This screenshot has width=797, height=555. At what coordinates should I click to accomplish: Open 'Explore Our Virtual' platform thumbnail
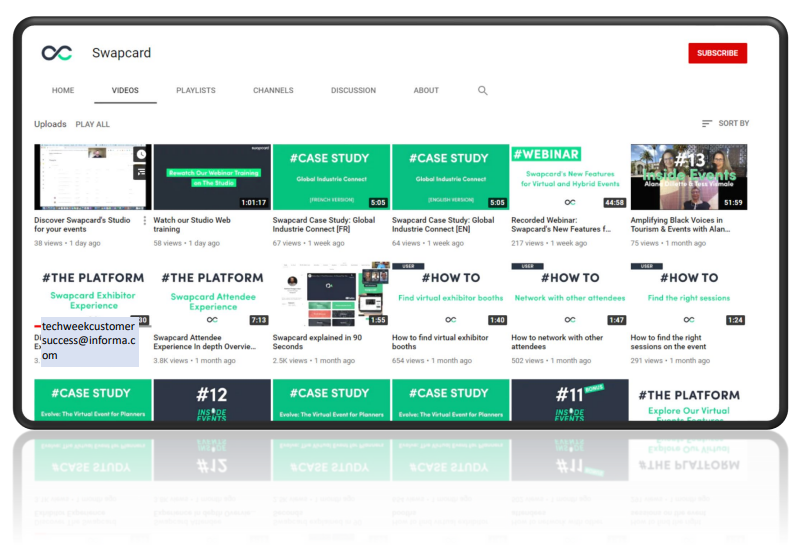coord(689,400)
